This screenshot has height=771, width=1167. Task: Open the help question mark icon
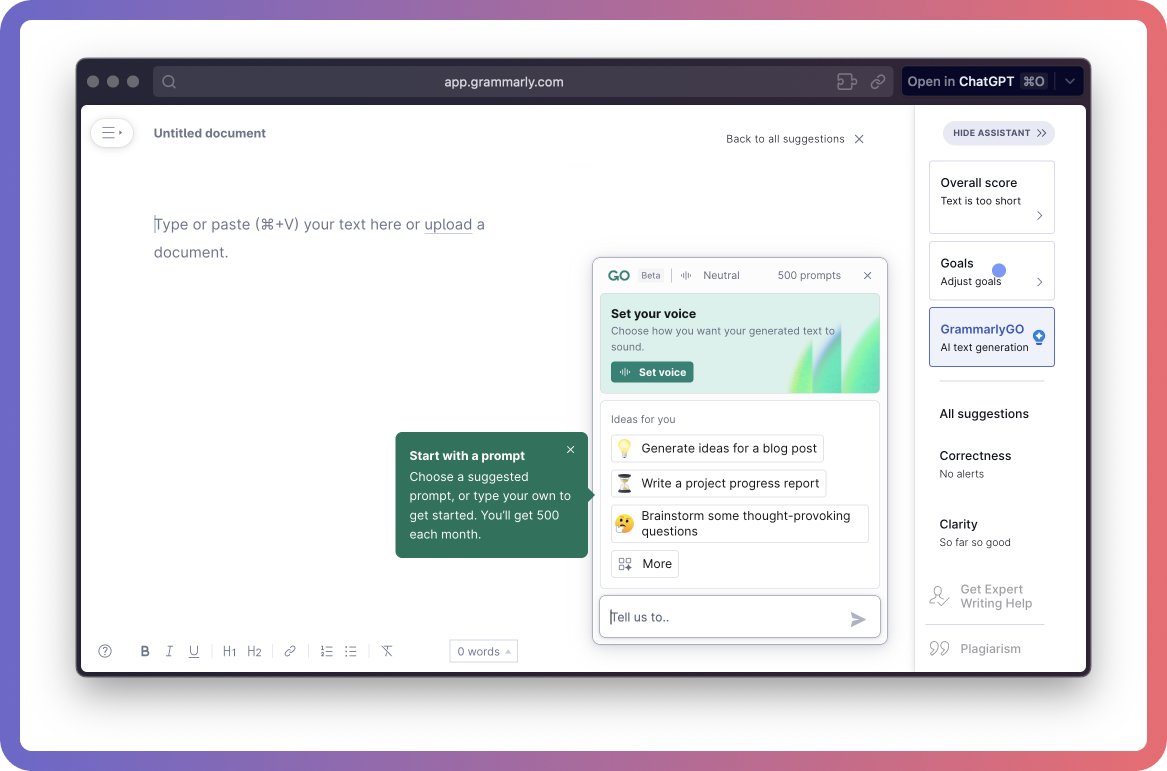click(x=105, y=651)
